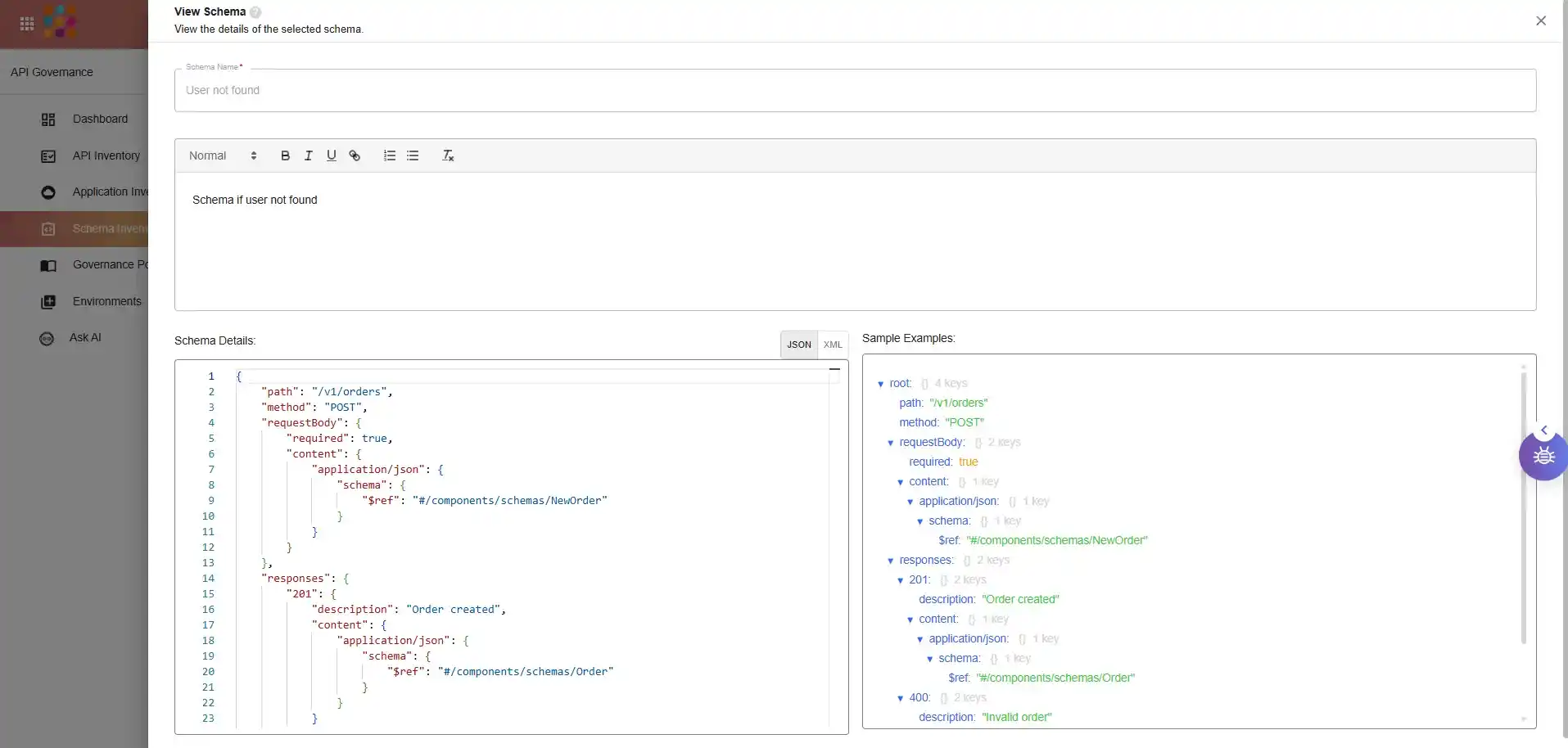Insert a link using the link icon
This screenshot has height=748, width=1568.
point(355,155)
